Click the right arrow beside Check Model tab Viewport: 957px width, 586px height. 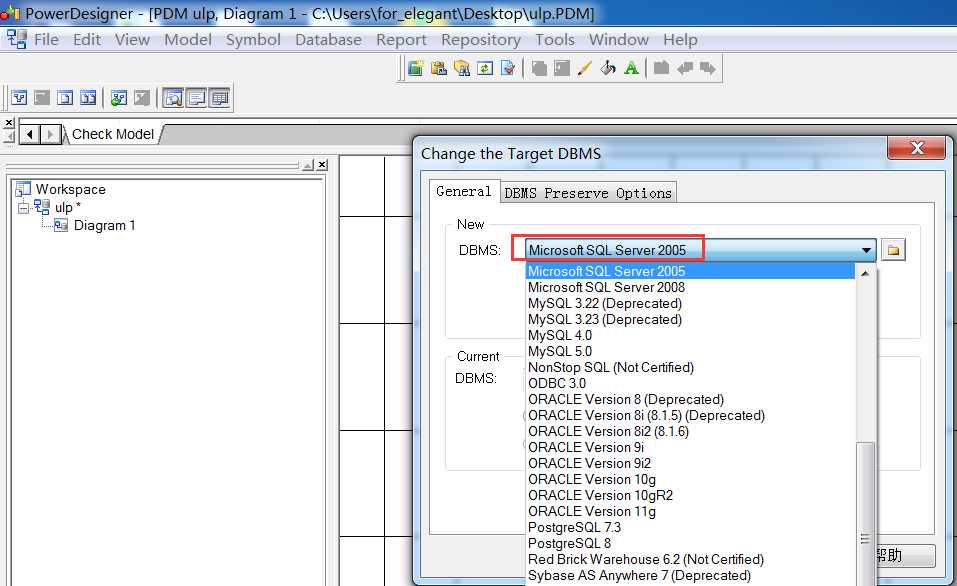click(x=51, y=134)
